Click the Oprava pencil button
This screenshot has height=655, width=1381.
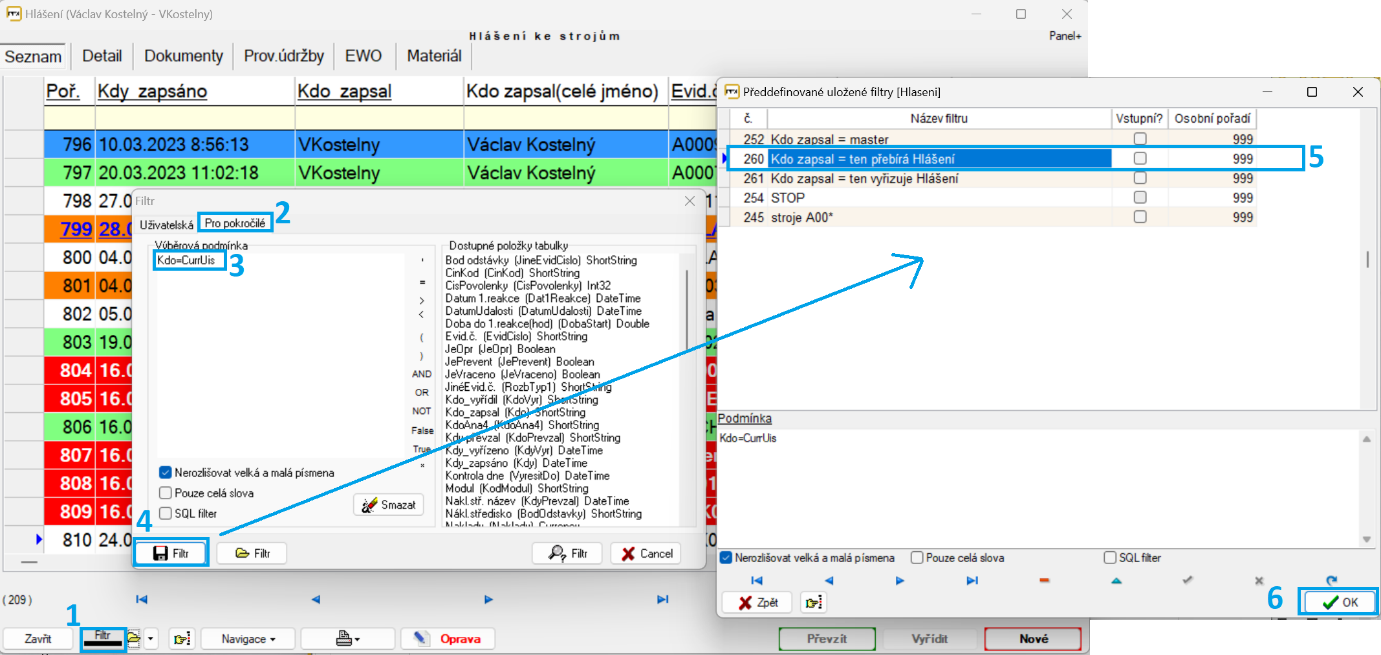click(447, 639)
